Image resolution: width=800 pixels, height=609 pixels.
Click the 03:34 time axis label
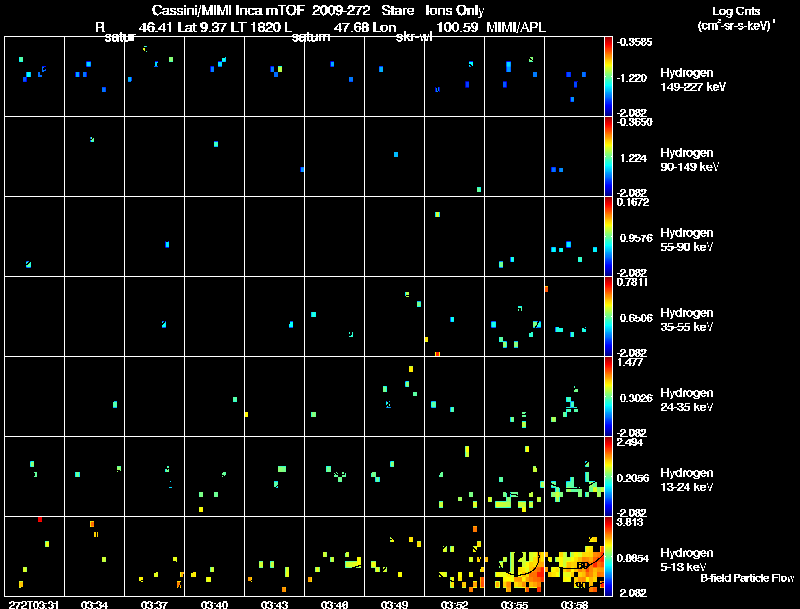(x=94, y=605)
